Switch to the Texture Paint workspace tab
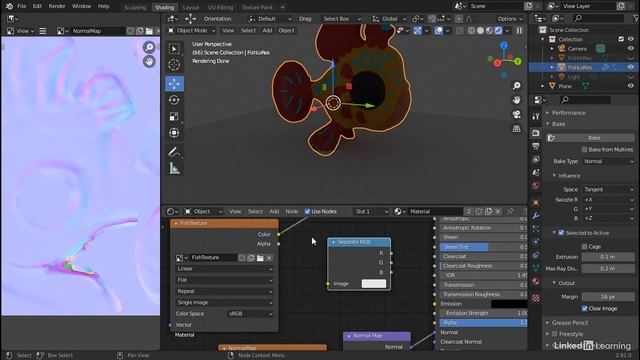 click(257, 7)
